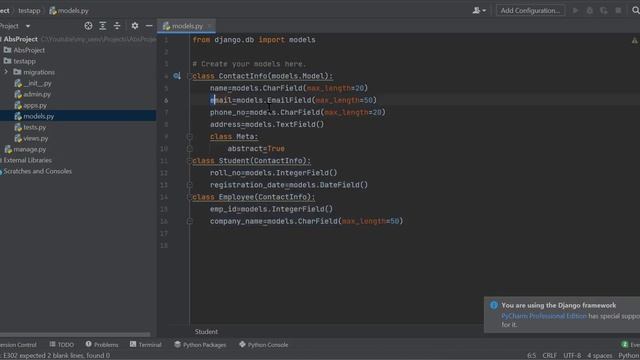
Task: Open views.py in the project tree
Action: [x=31, y=138]
